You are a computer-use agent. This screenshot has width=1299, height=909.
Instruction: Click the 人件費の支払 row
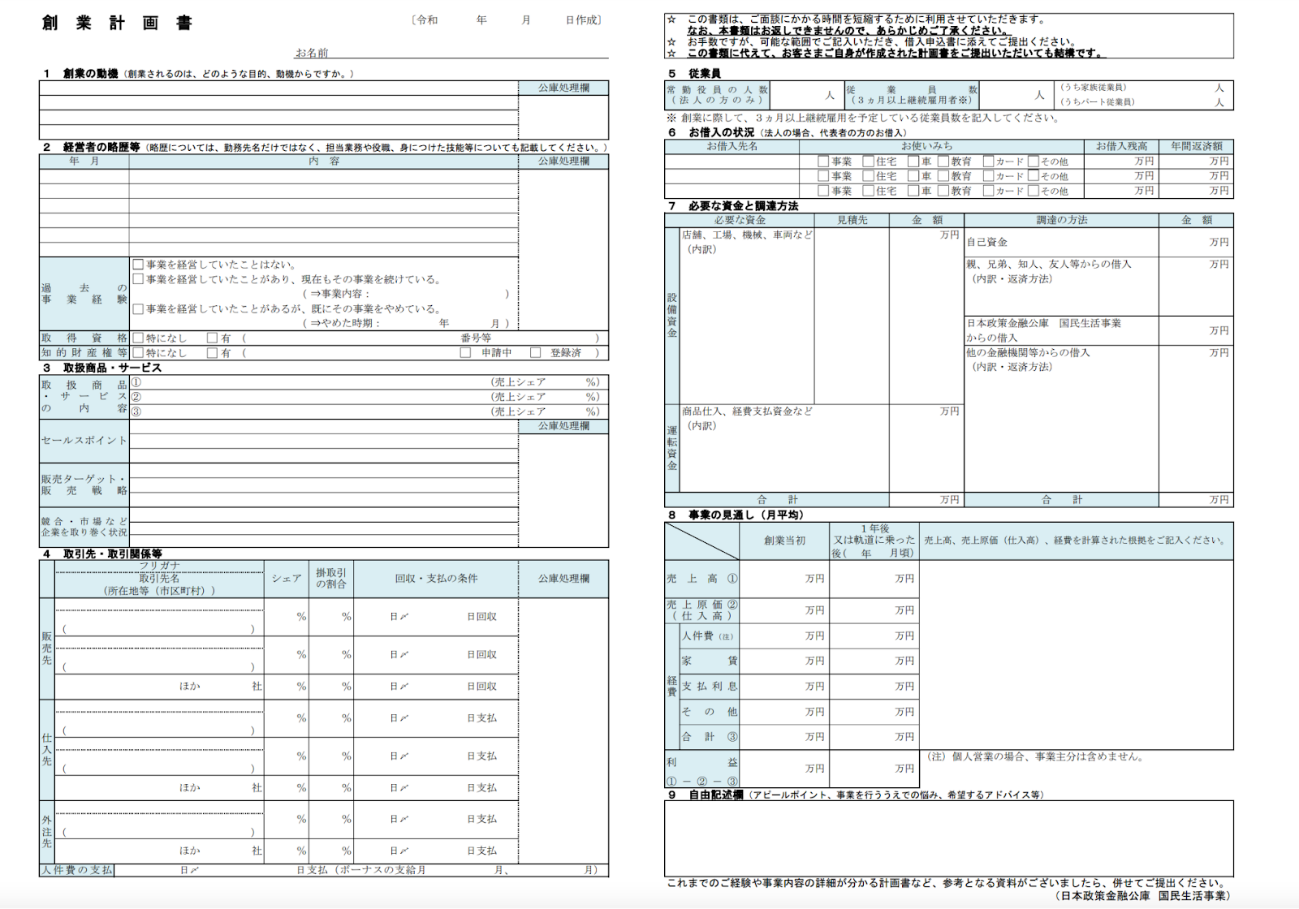pyautogui.click(x=324, y=870)
